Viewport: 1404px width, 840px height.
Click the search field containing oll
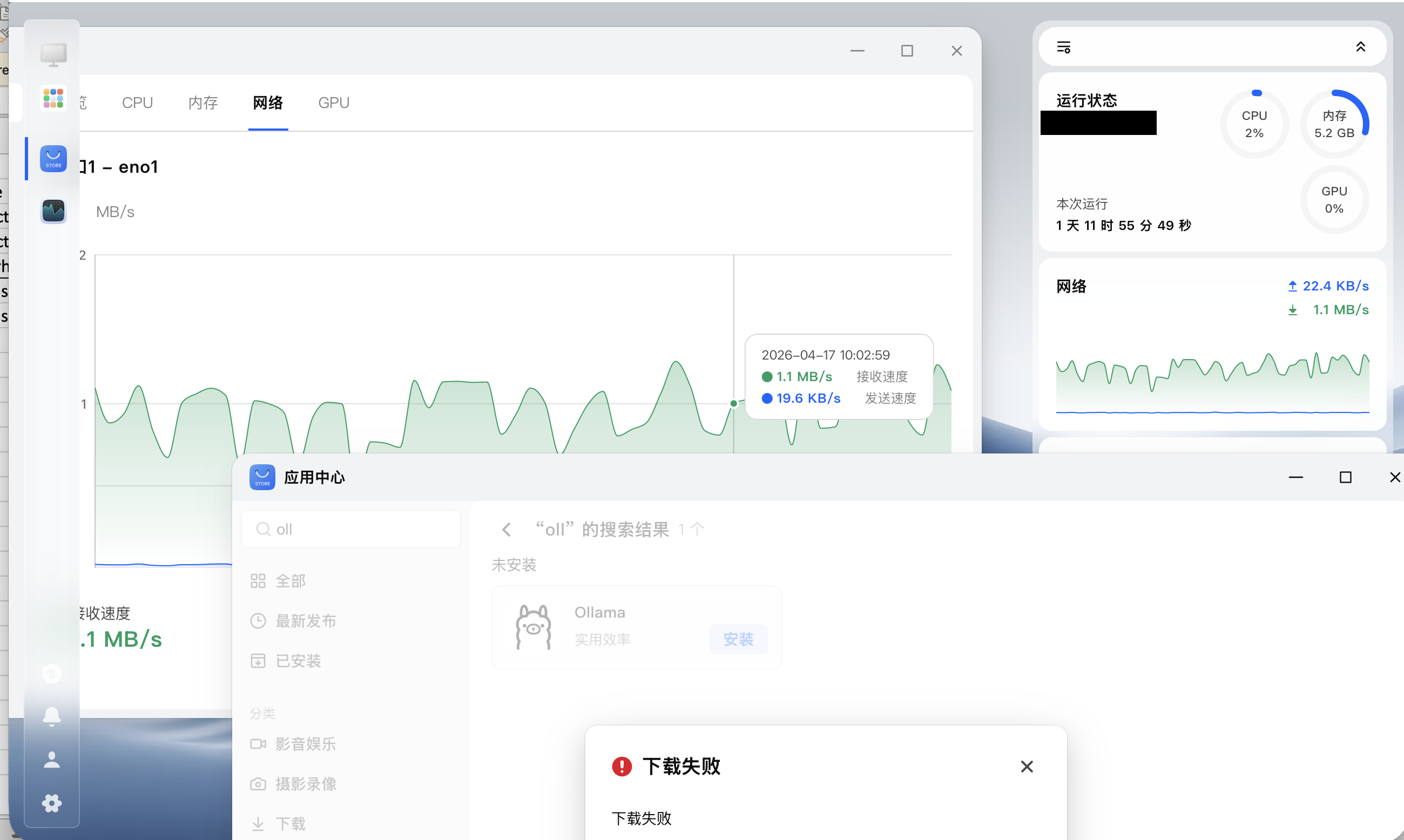click(350, 528)
